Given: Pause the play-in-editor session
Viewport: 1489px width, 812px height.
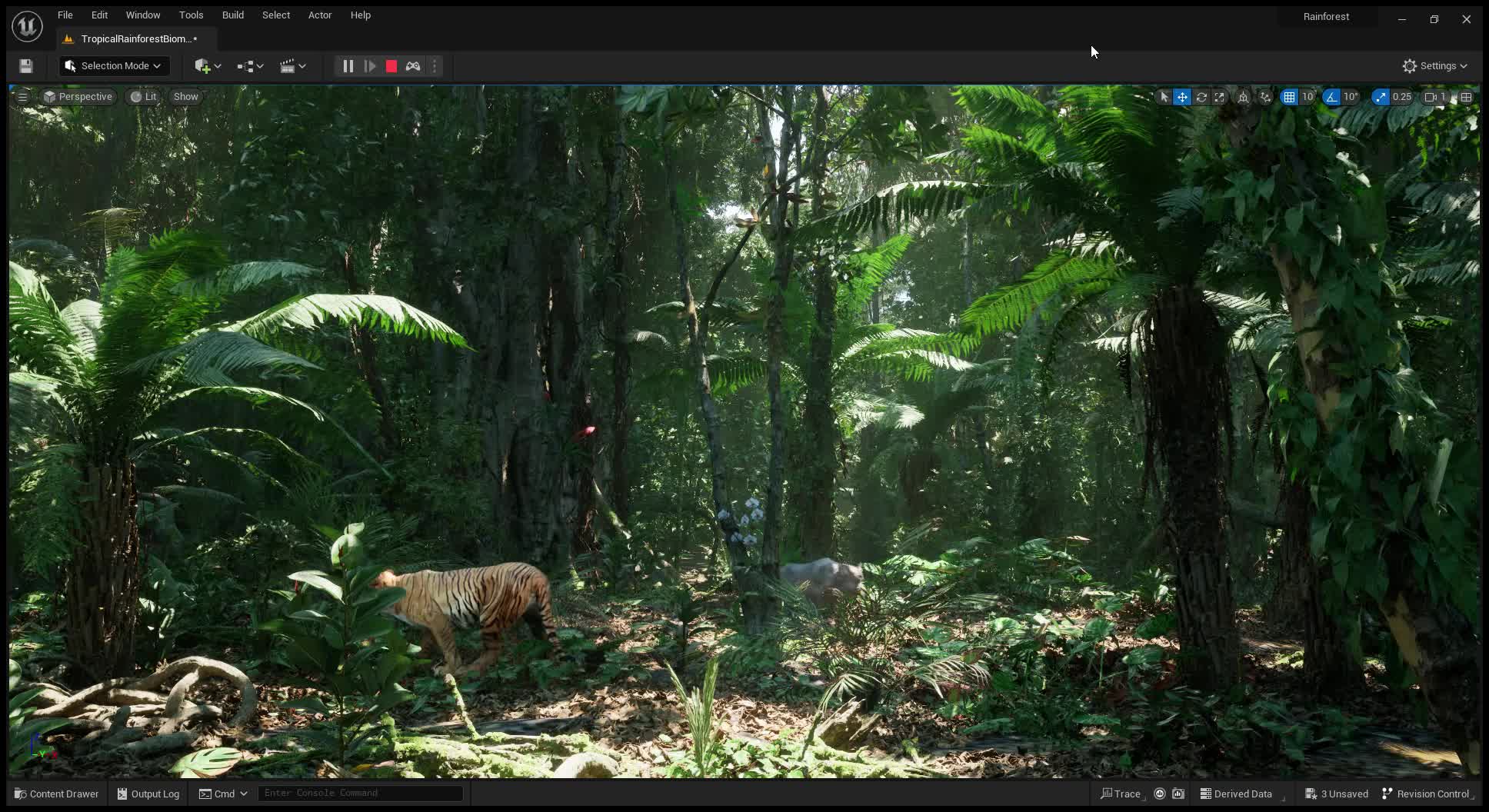Looking at the screenshot, I should (x=348, y=66).
